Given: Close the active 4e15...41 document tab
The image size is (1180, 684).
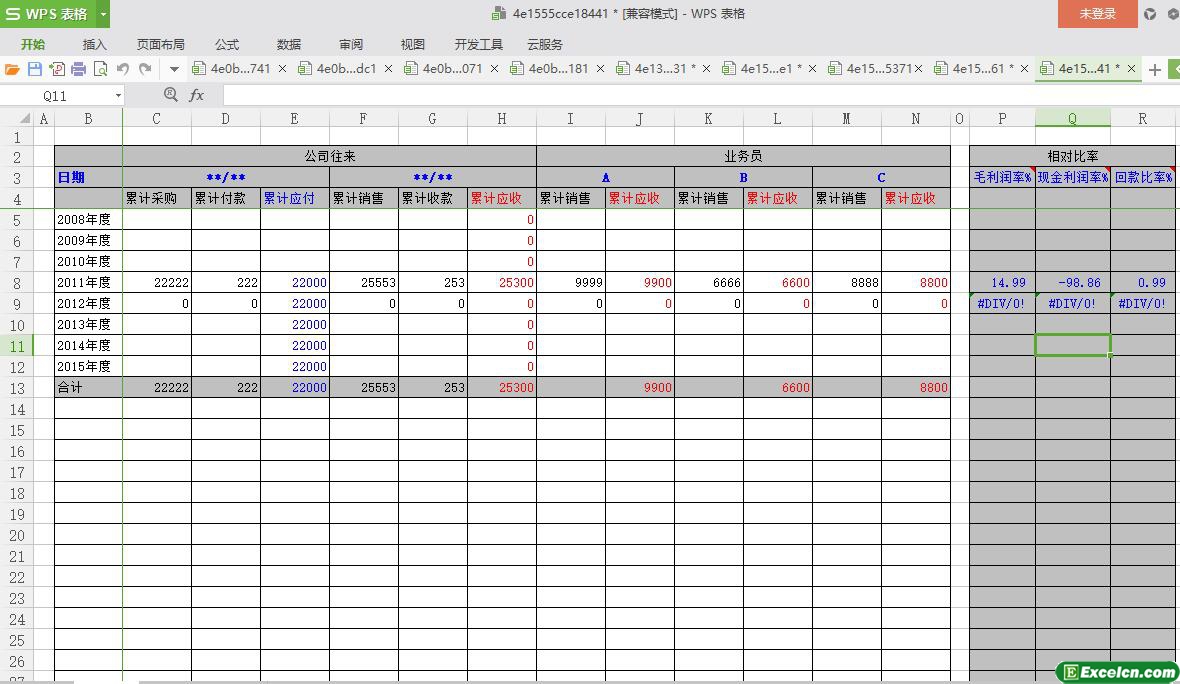Looking at the screenshot, I should point(1131,68).
